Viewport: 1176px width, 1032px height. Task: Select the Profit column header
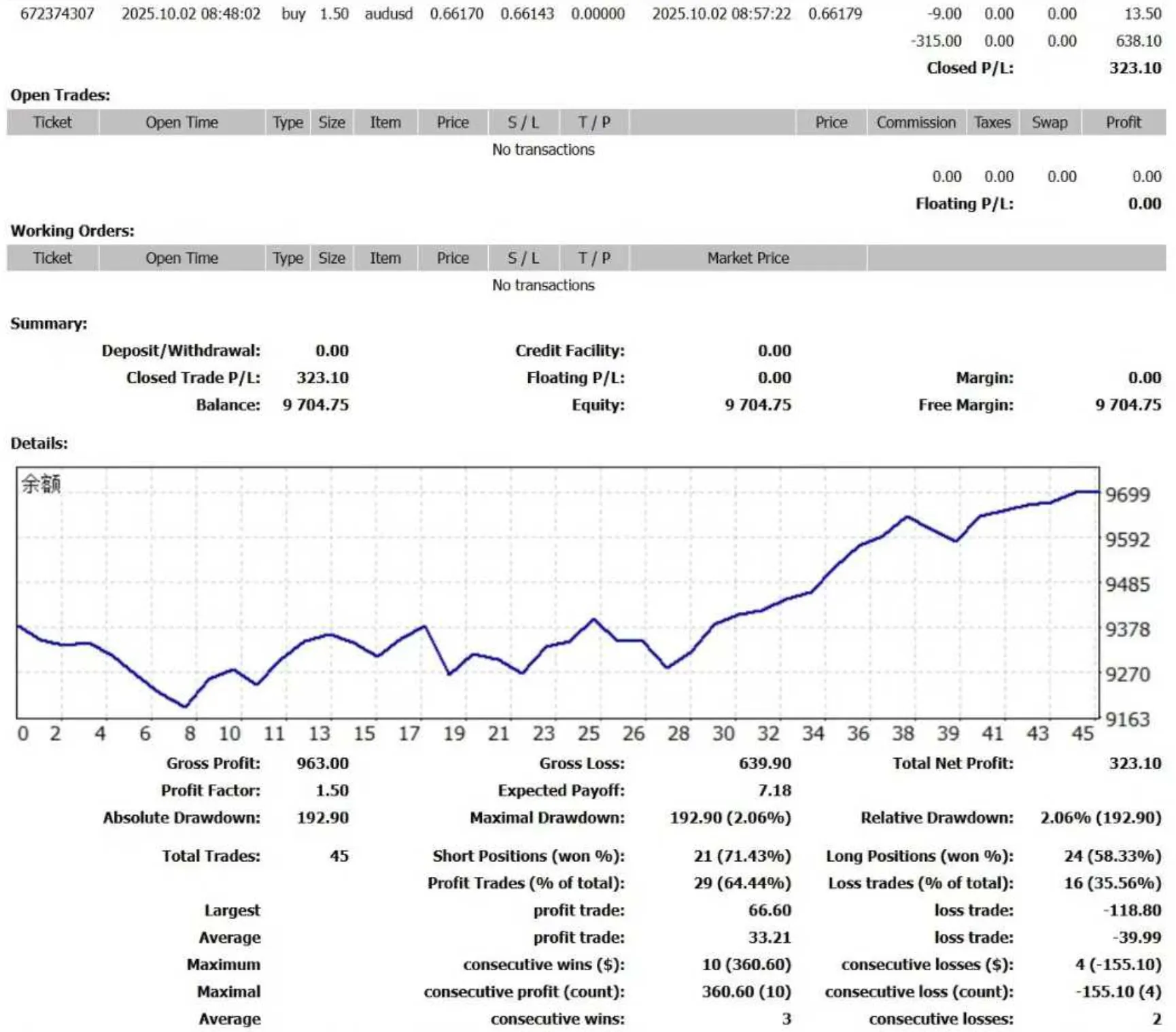(1122, 122)
